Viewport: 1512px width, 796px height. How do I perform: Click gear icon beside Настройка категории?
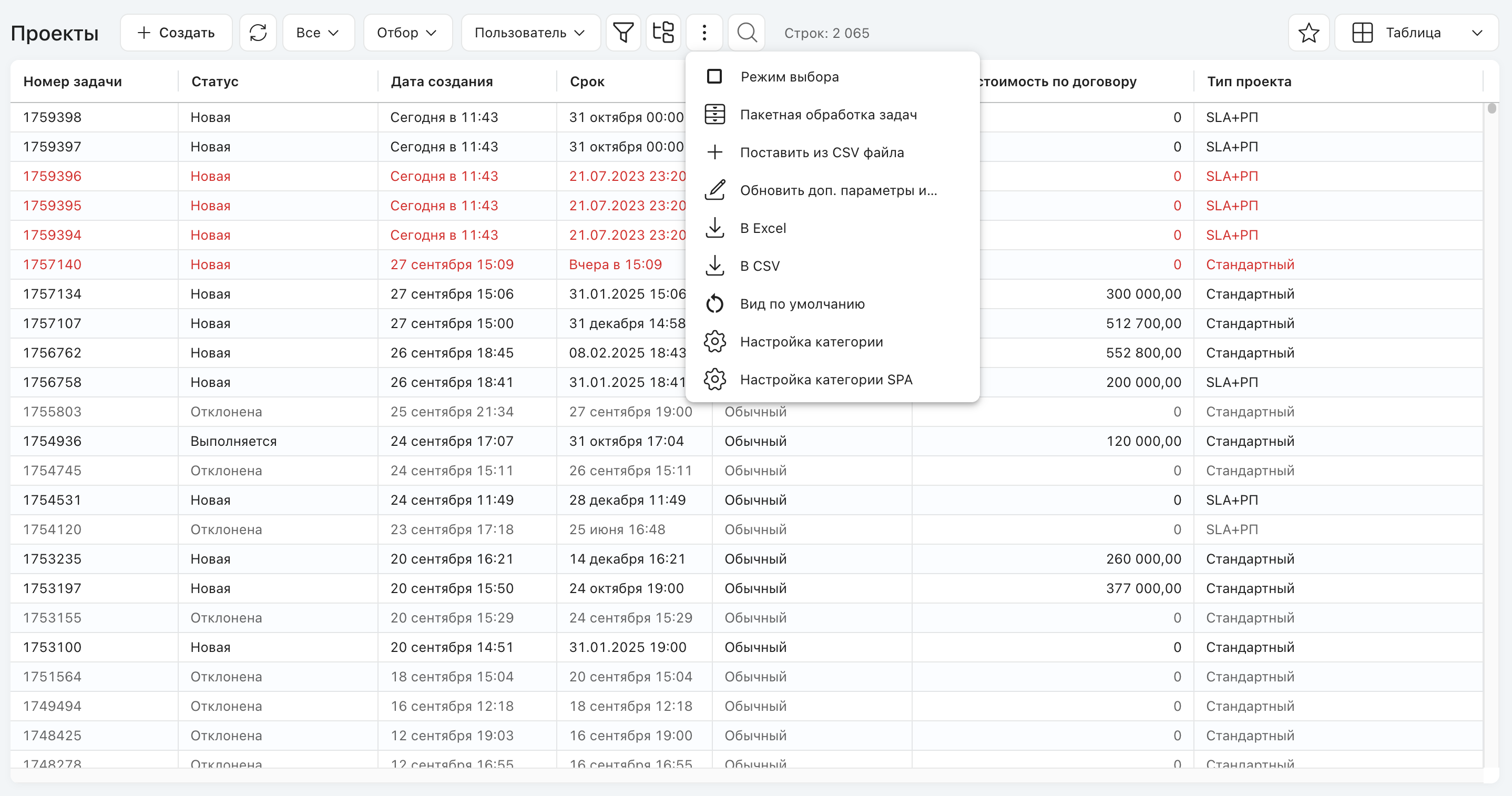coord(715,342)
